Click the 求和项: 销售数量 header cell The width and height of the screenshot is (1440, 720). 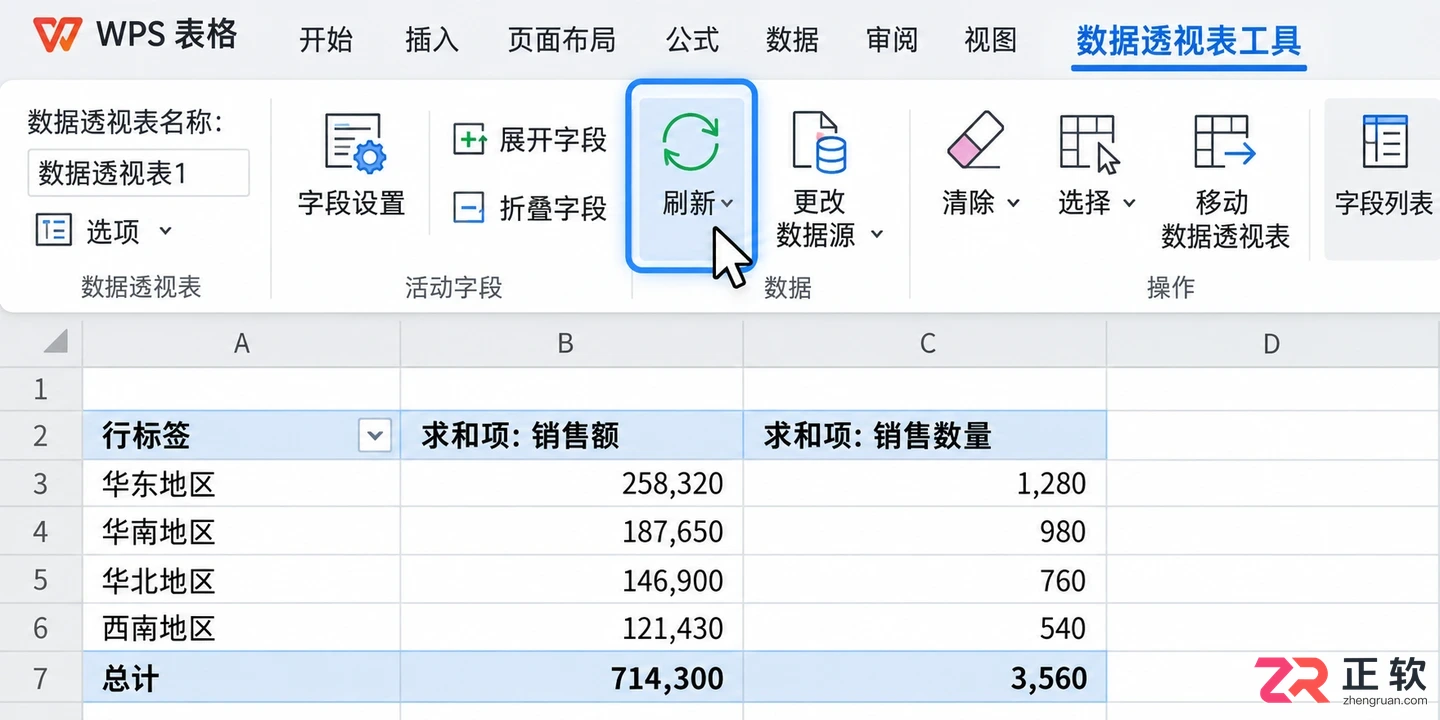[925, 435]
